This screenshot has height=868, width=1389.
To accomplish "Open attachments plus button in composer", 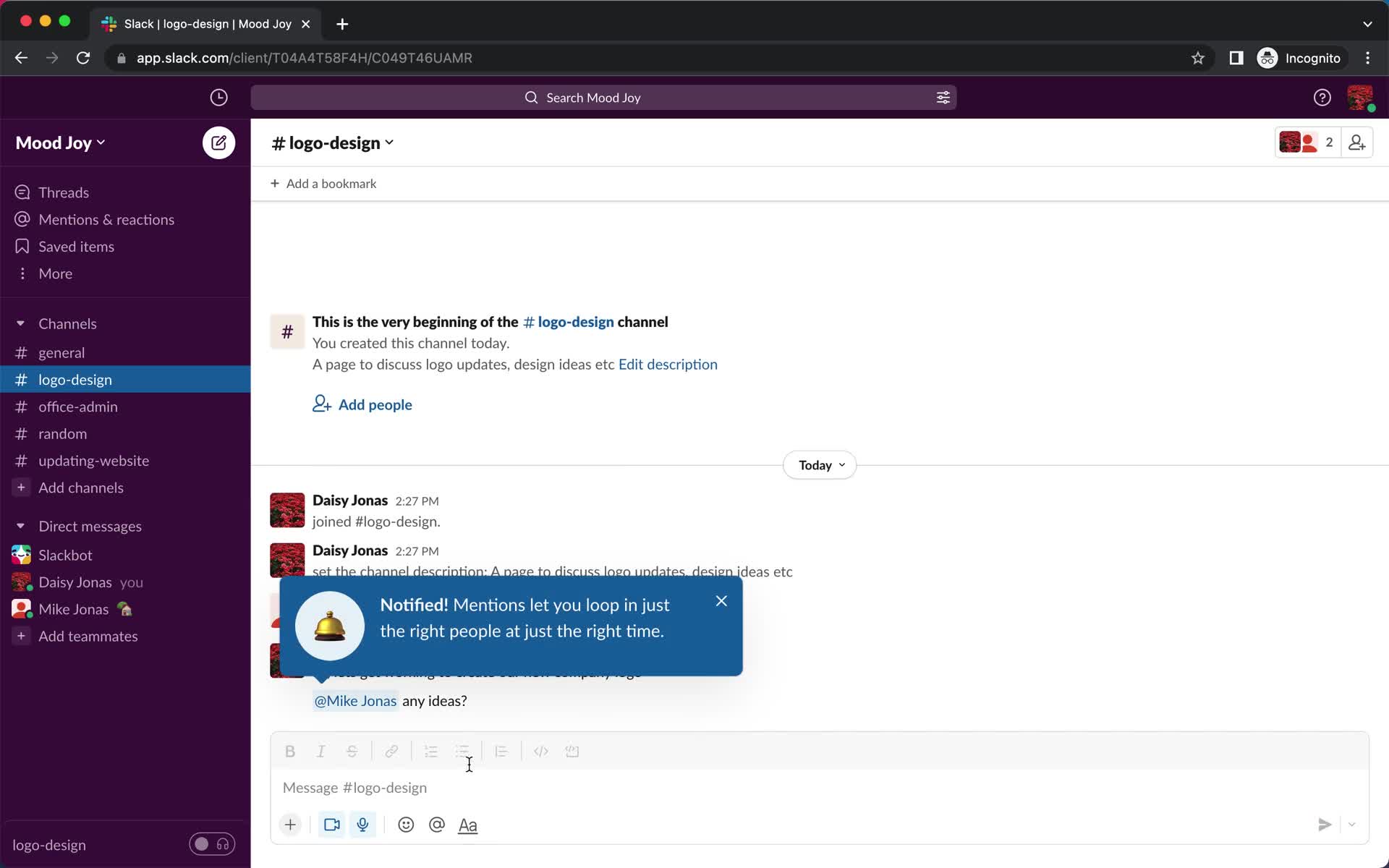I will point(290,825).
